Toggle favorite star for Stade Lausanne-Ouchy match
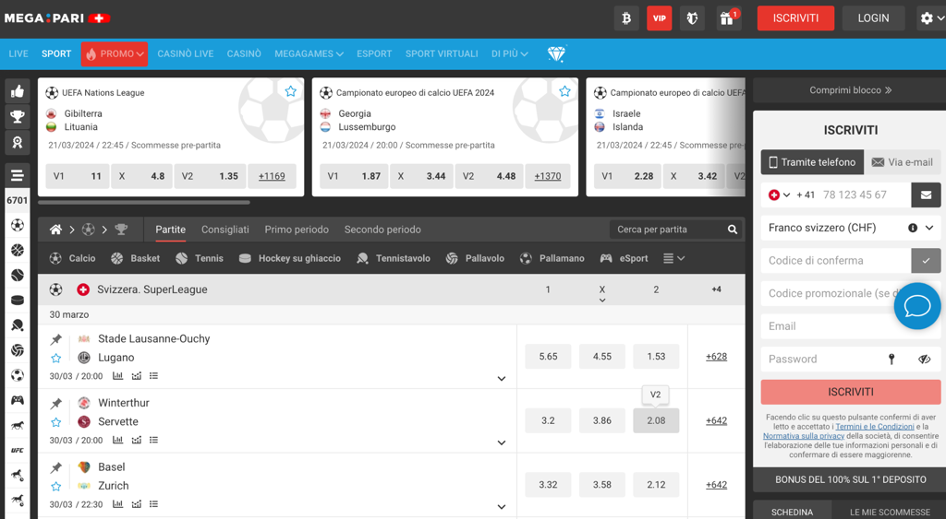 click(56, 358)
